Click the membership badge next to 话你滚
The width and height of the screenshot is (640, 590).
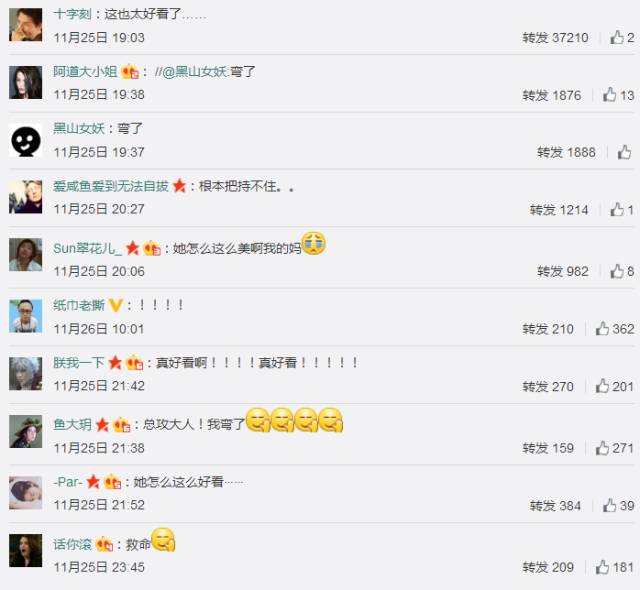tap(104, 544)
